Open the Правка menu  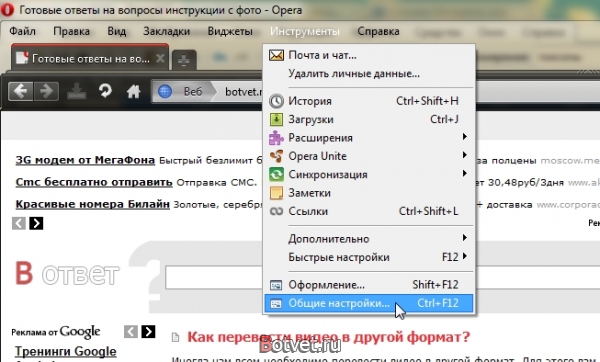72,31
